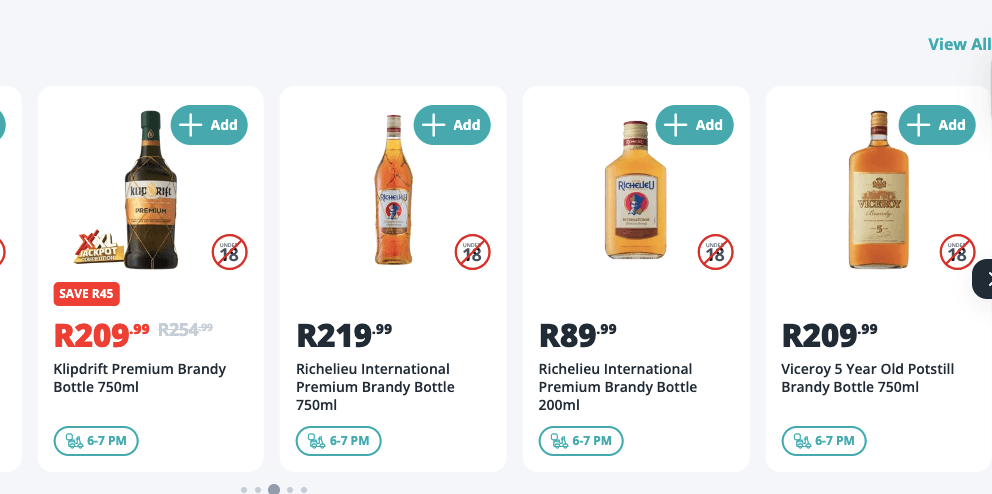This screenshot has height=494, width=992.
Task: Click Klipdrift 6-7 PM delivery badge
Action: (96, 440)
